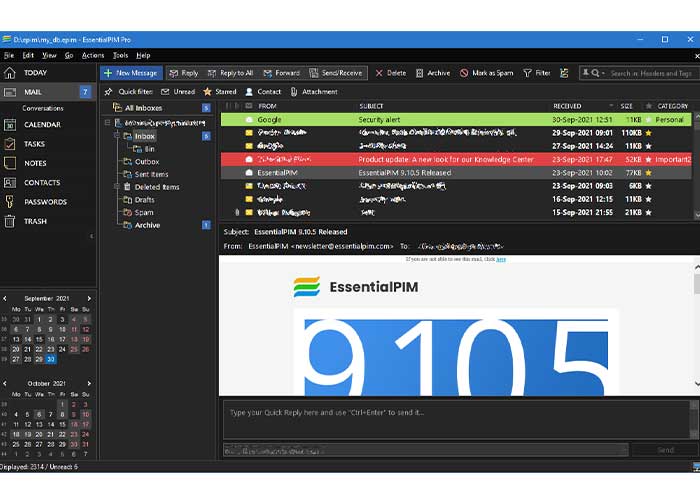Sort messages by the Received column

tap(567, 106)
